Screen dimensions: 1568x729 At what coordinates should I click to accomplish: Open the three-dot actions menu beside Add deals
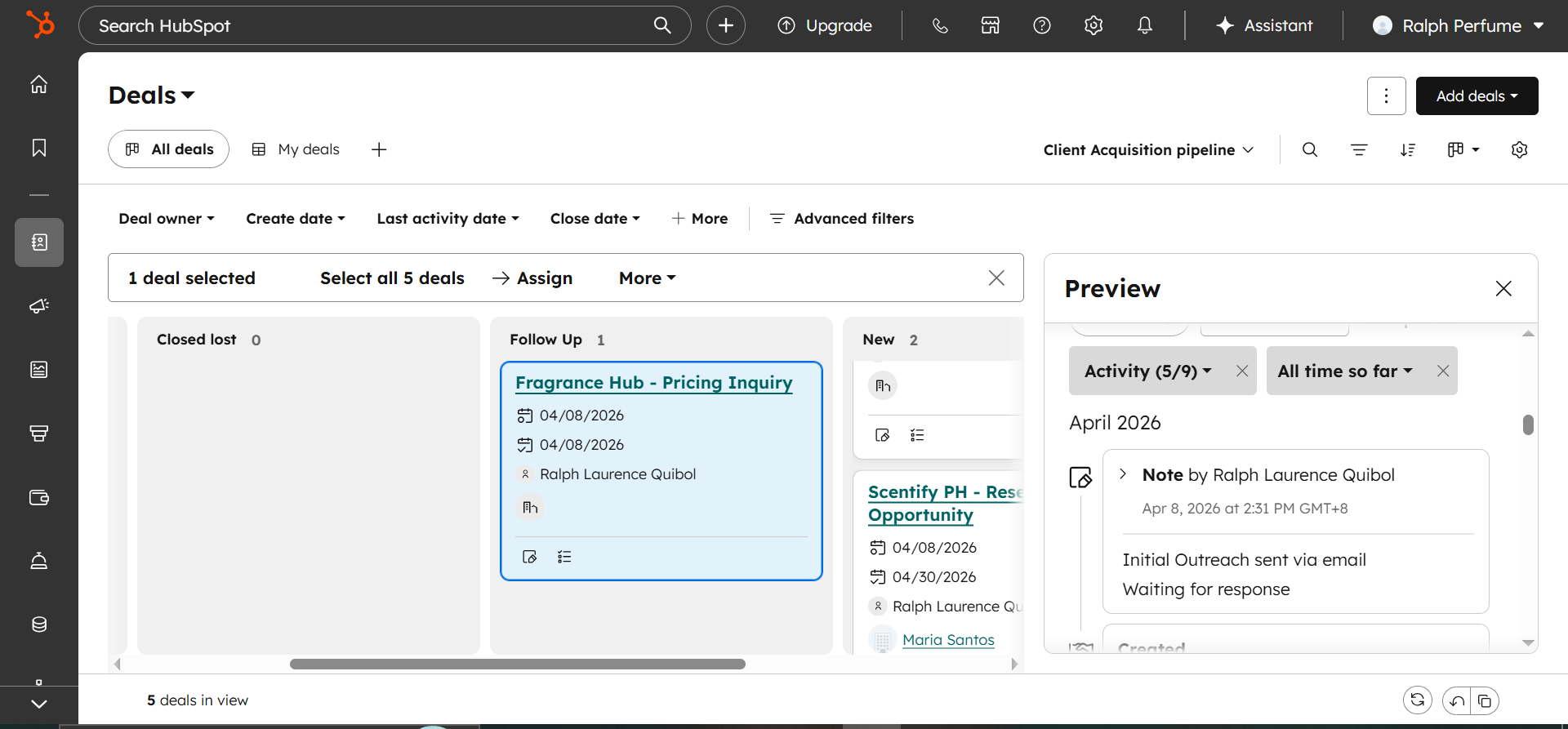click(1387, 96)
